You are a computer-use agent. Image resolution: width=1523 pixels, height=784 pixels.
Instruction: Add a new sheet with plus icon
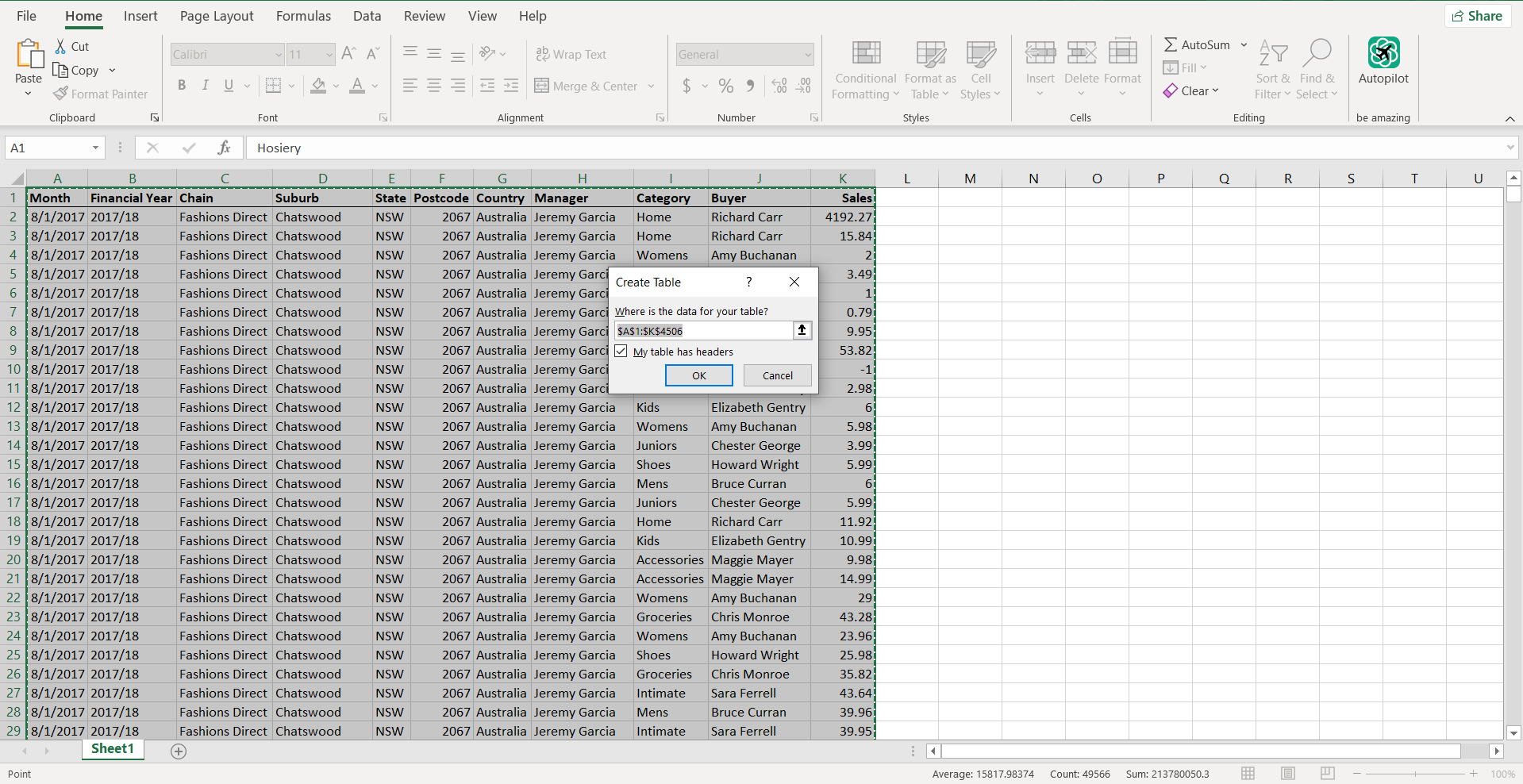(179, 751)
